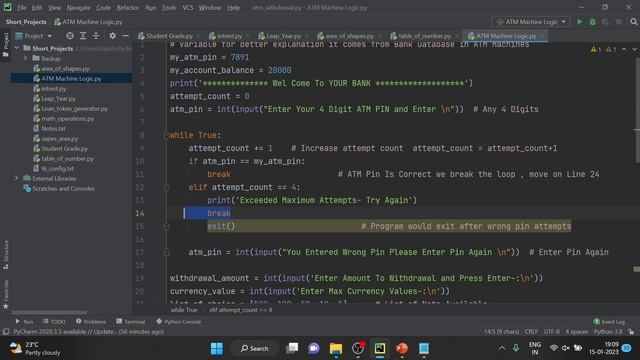Click the 'while True' breadcrumb

tap(184, 310)
